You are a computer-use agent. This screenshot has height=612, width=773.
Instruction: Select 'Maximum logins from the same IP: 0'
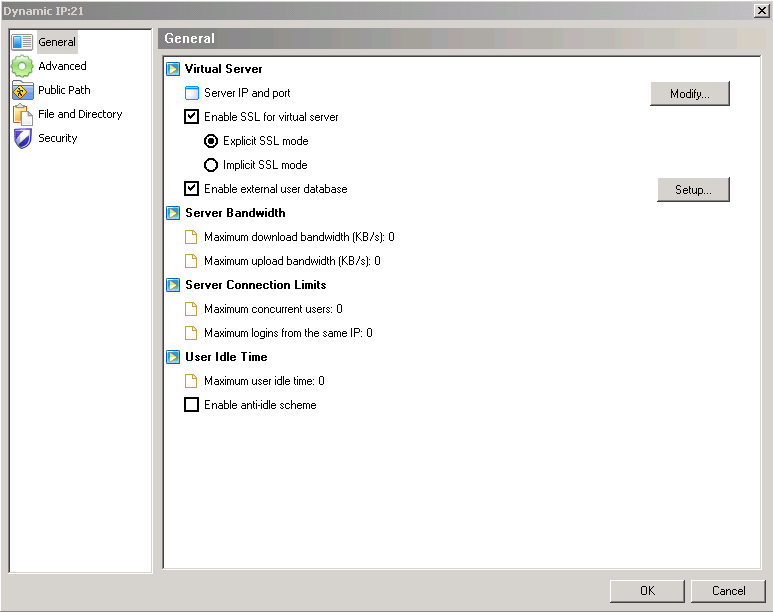pos(288,333)
